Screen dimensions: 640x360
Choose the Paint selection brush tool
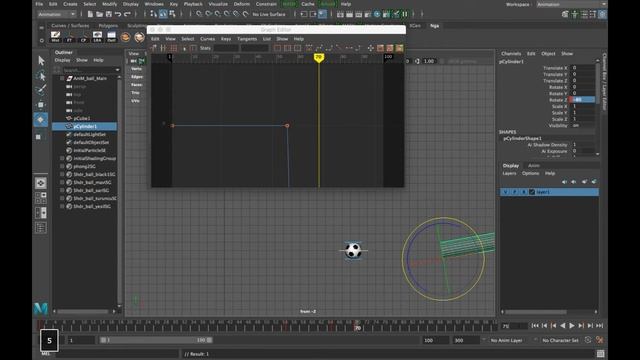pyautogui.click(x=41, y=90)
